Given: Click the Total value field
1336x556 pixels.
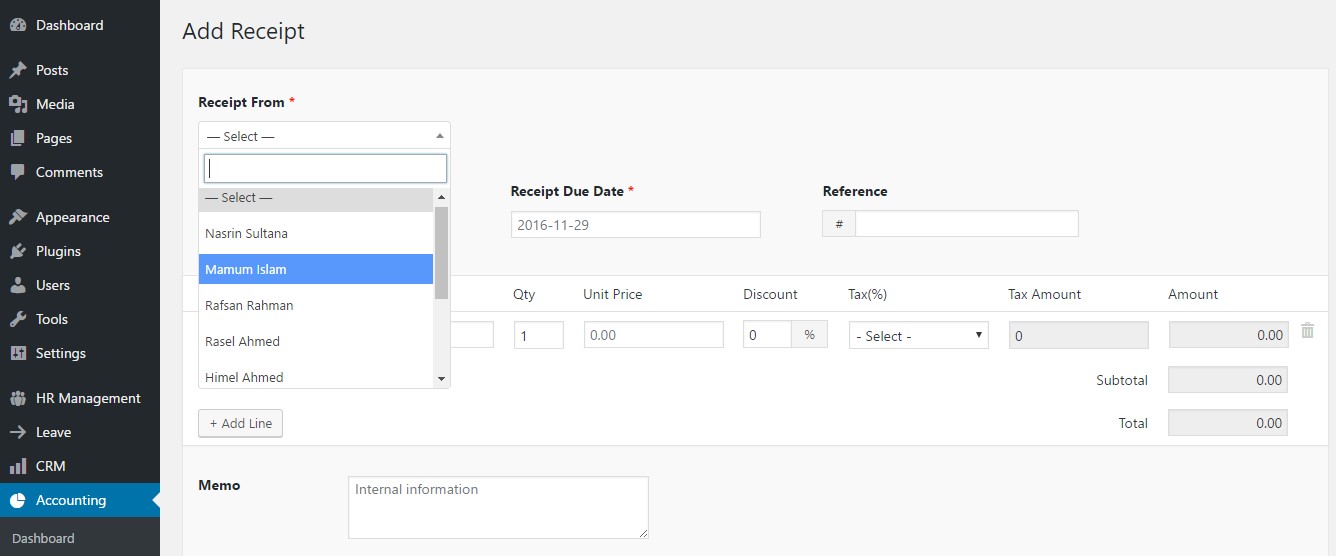Looking at the screenshot, I should pyautogui.click(x=1228, y=423).
